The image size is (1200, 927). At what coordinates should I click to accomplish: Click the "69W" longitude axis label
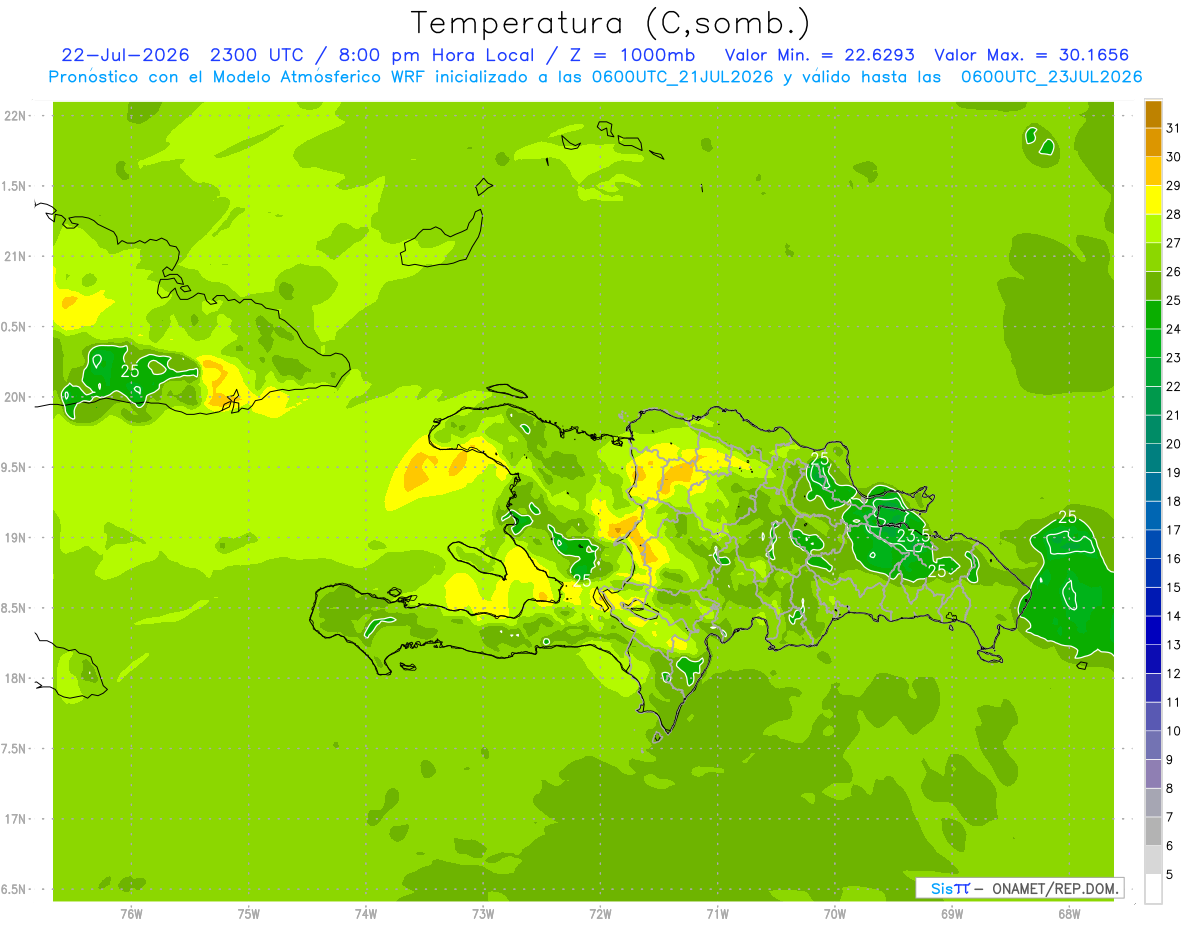(x=952, y=913)
